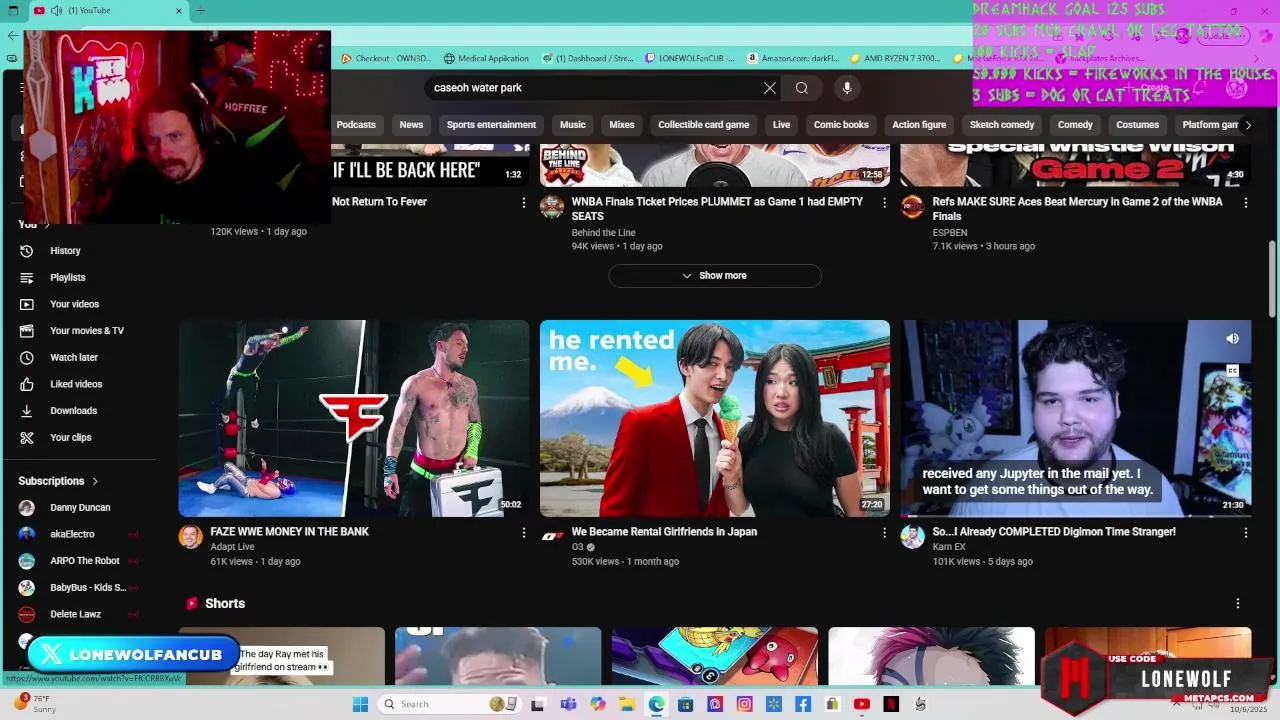
Task: Open options for Digimon Time Stranger video
Action: [x=1245, y=533]
